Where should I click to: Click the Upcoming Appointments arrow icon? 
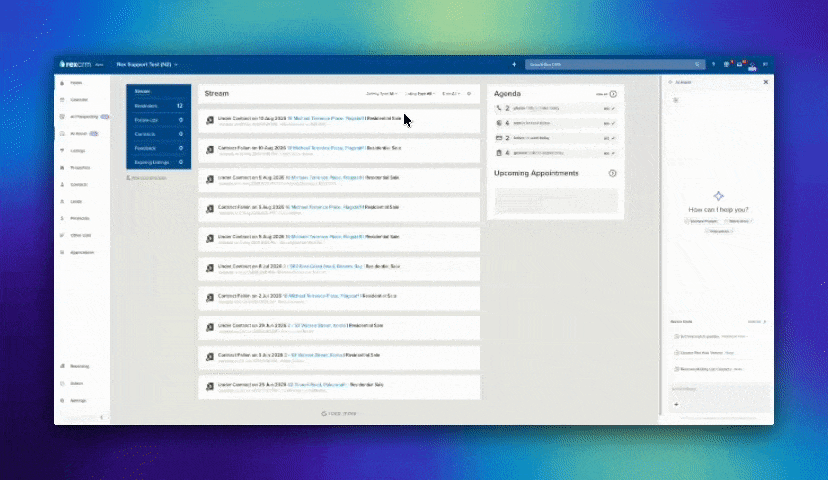613,173
